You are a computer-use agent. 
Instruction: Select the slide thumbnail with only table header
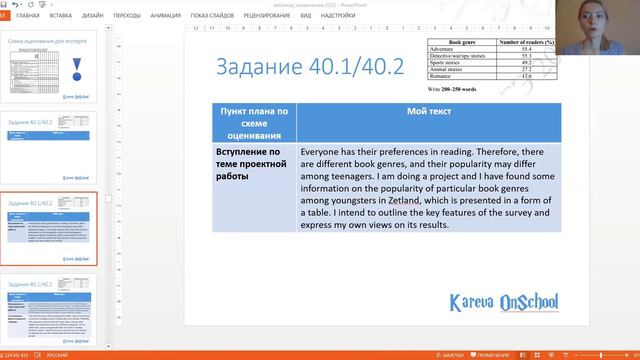click(49, 148)
